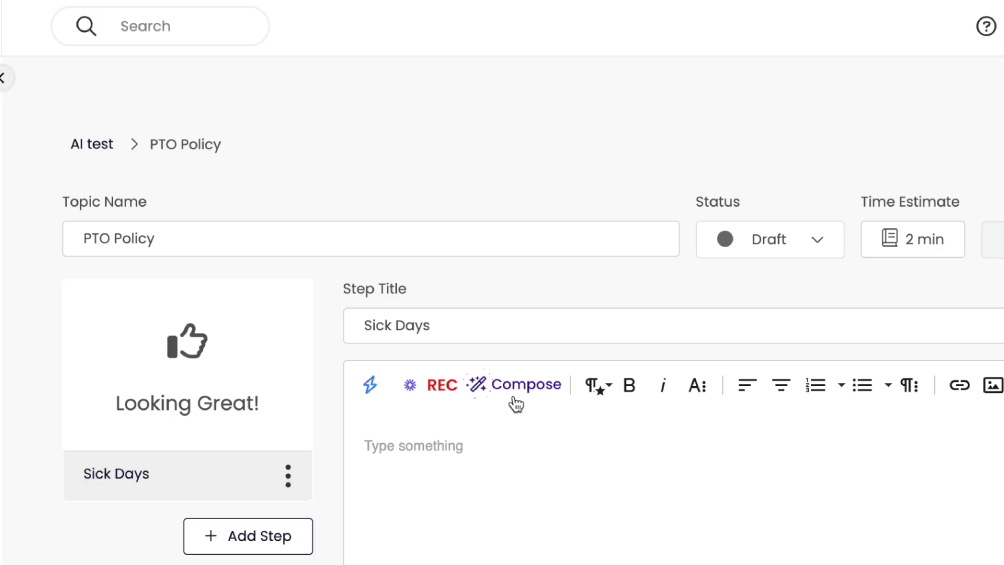Click the Topic Name input field

(371, 239)
